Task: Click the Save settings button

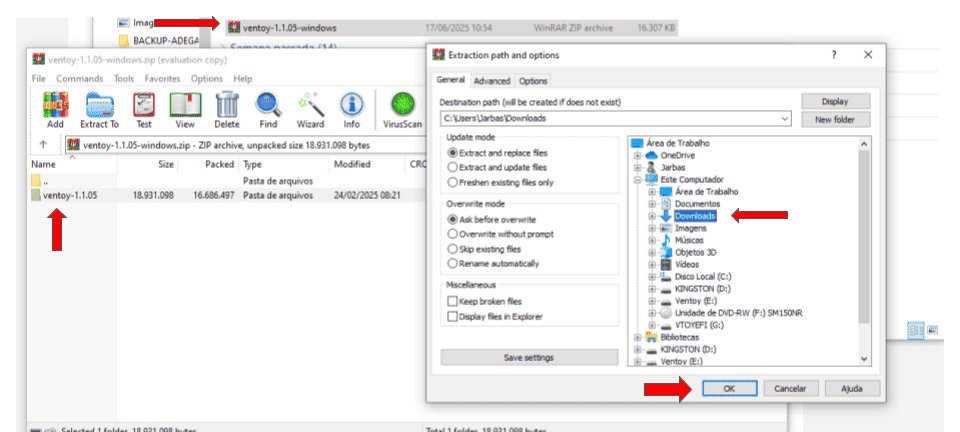Action: (529, 357)
